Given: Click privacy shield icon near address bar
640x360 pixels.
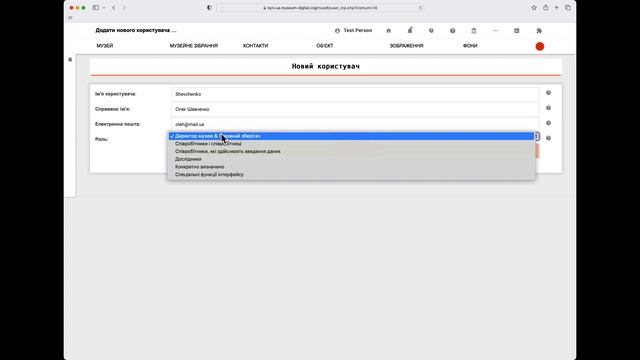Looking at the screenshot, I should click(209, 7).
